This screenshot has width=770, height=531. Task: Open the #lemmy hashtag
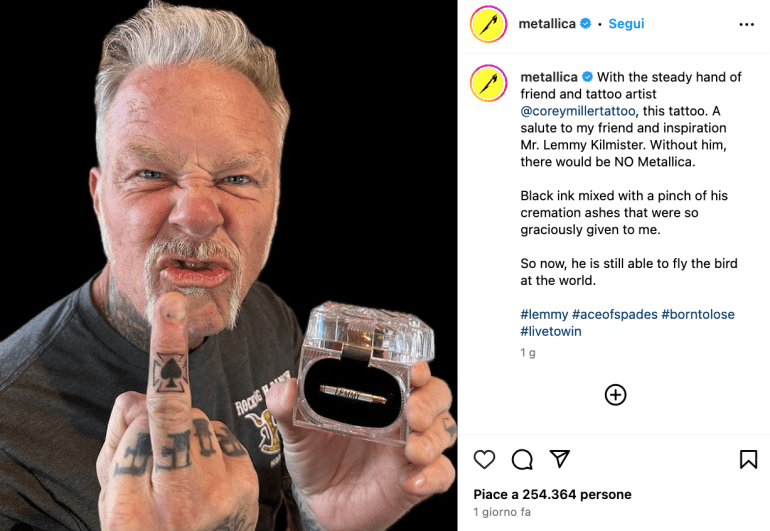(544, 314)
